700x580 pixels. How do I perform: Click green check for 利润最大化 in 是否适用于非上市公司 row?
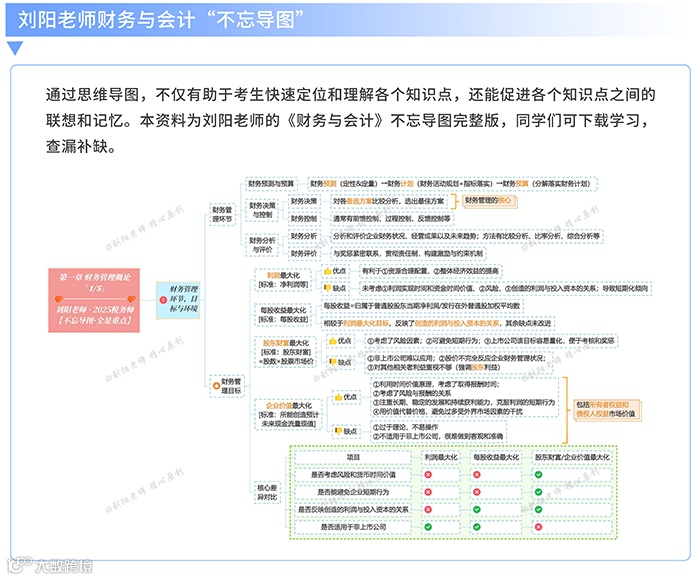point(428,527)
